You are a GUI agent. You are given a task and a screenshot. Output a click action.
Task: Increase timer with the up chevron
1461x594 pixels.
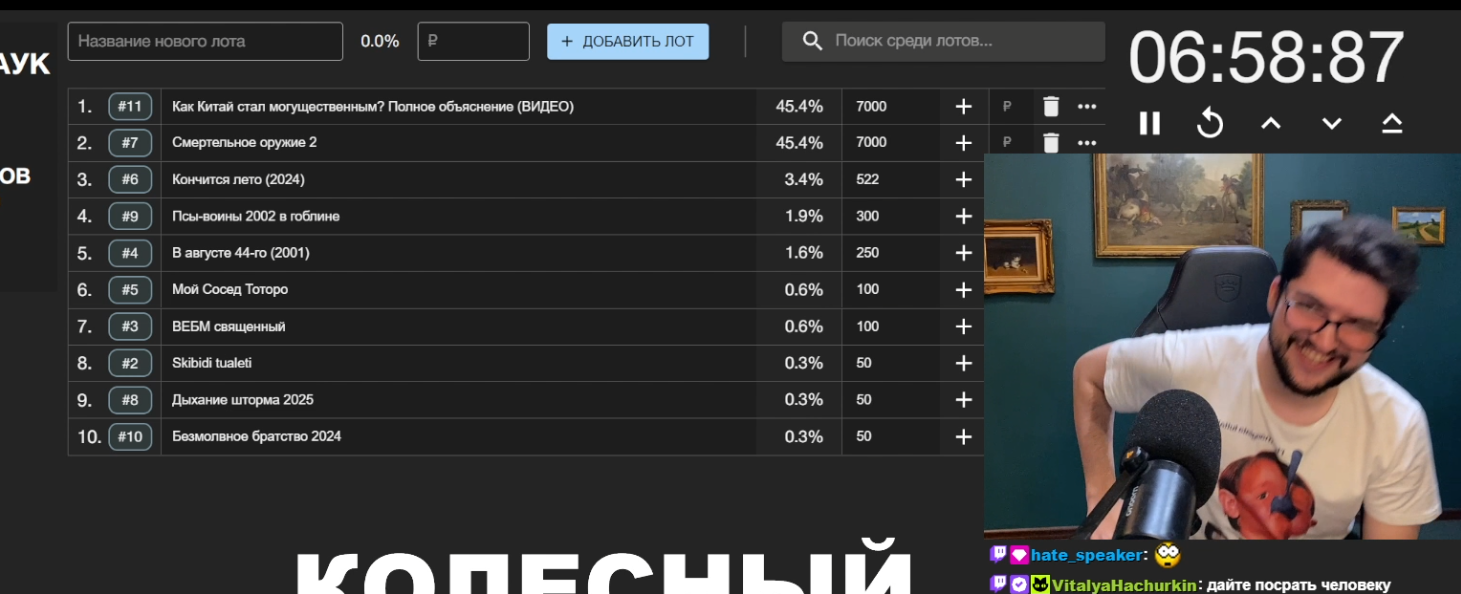(x=1270, y=123)
